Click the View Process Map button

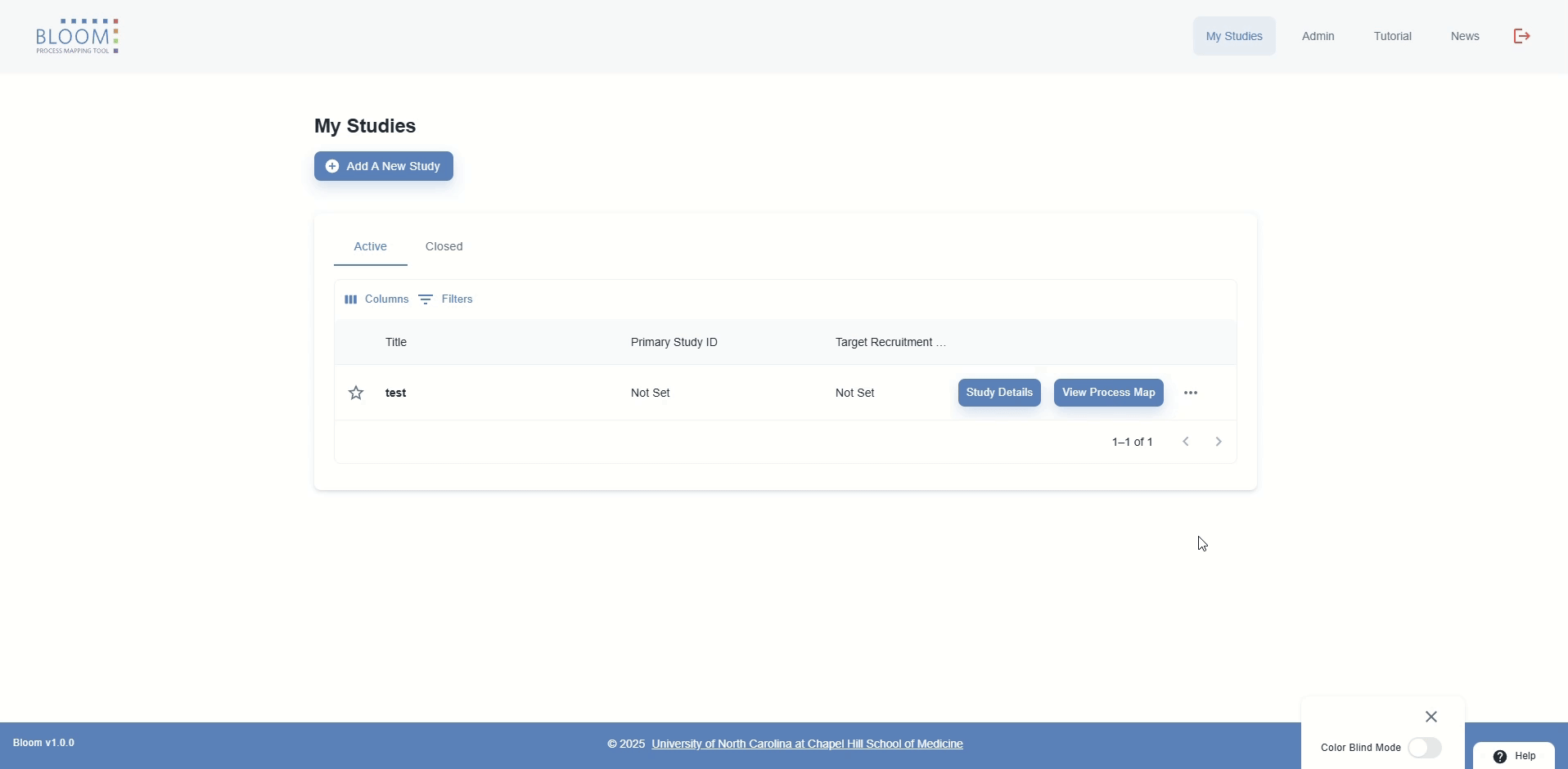(1107, 393)
